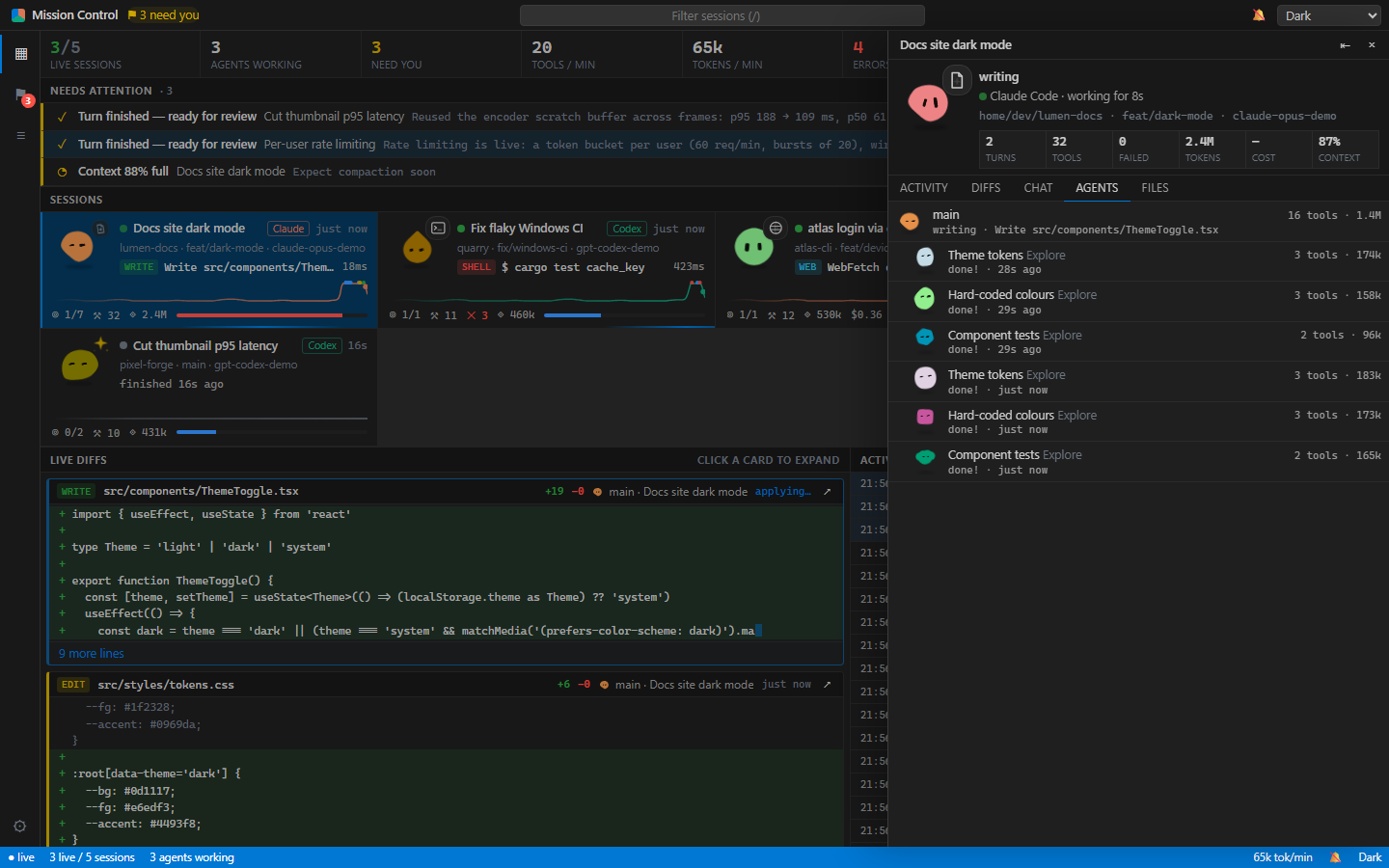Click the green avatar of Hard-coded colours 29s ago
1389x868 pixels.
click(924, 299)
